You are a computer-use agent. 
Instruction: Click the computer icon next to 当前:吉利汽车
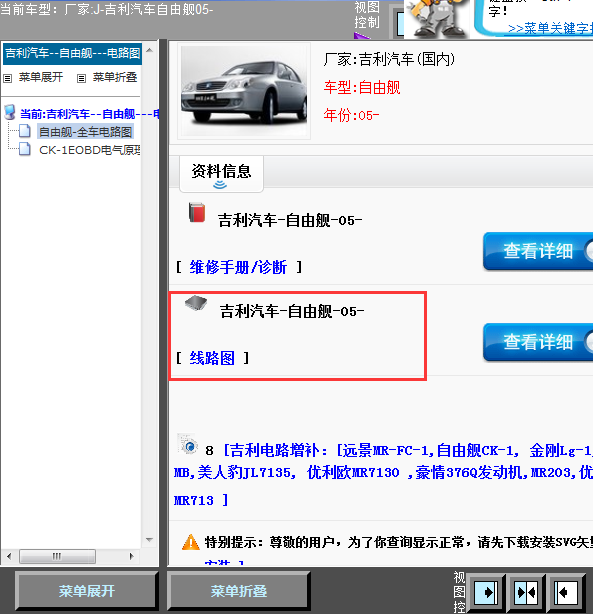pyautogui.click(x=10, y=112)
